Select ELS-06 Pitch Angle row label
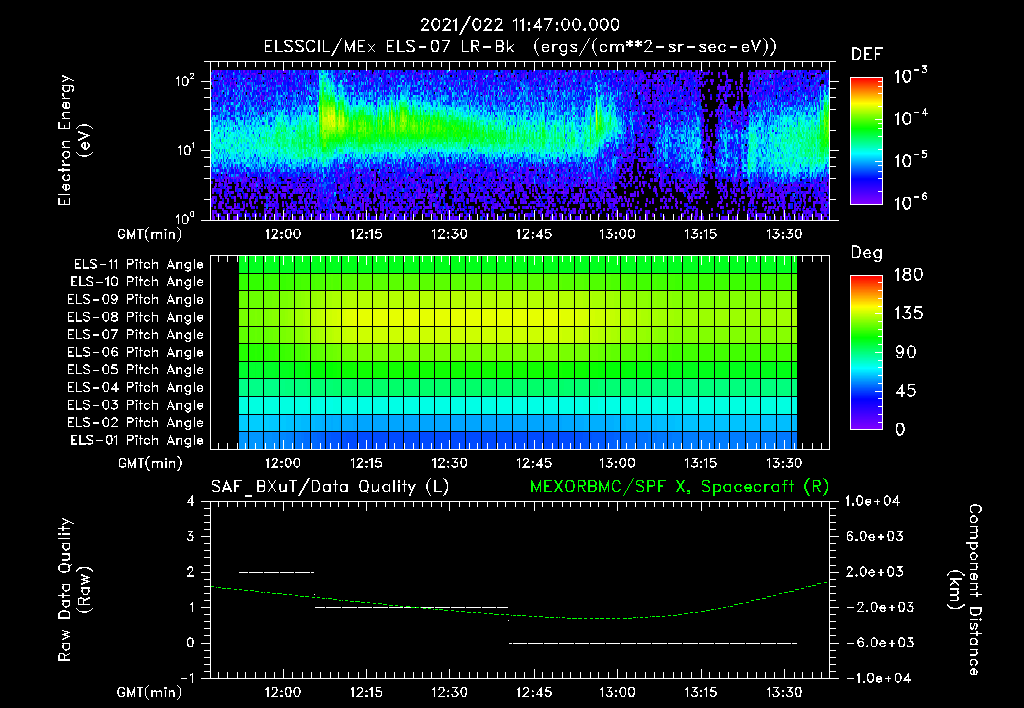This screenshot has height=708, width=1024. pyautogui.click(x=136, y=353)
